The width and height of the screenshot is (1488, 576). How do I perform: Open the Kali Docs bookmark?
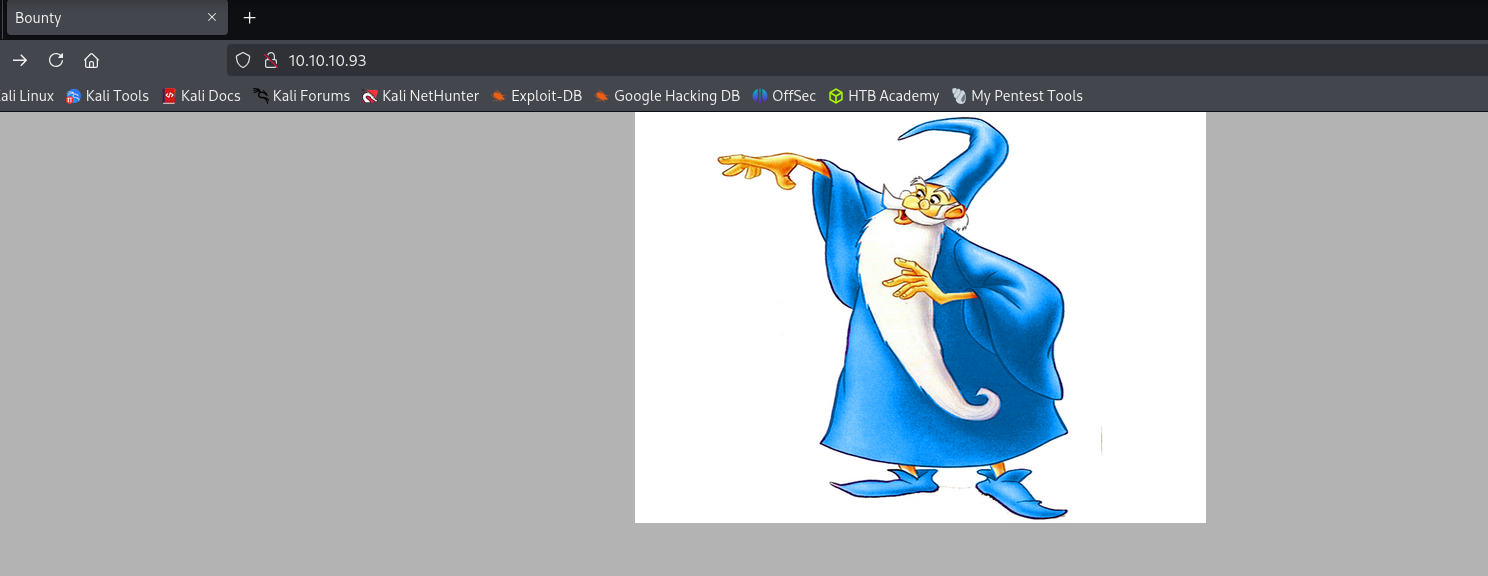pos(201,96)
